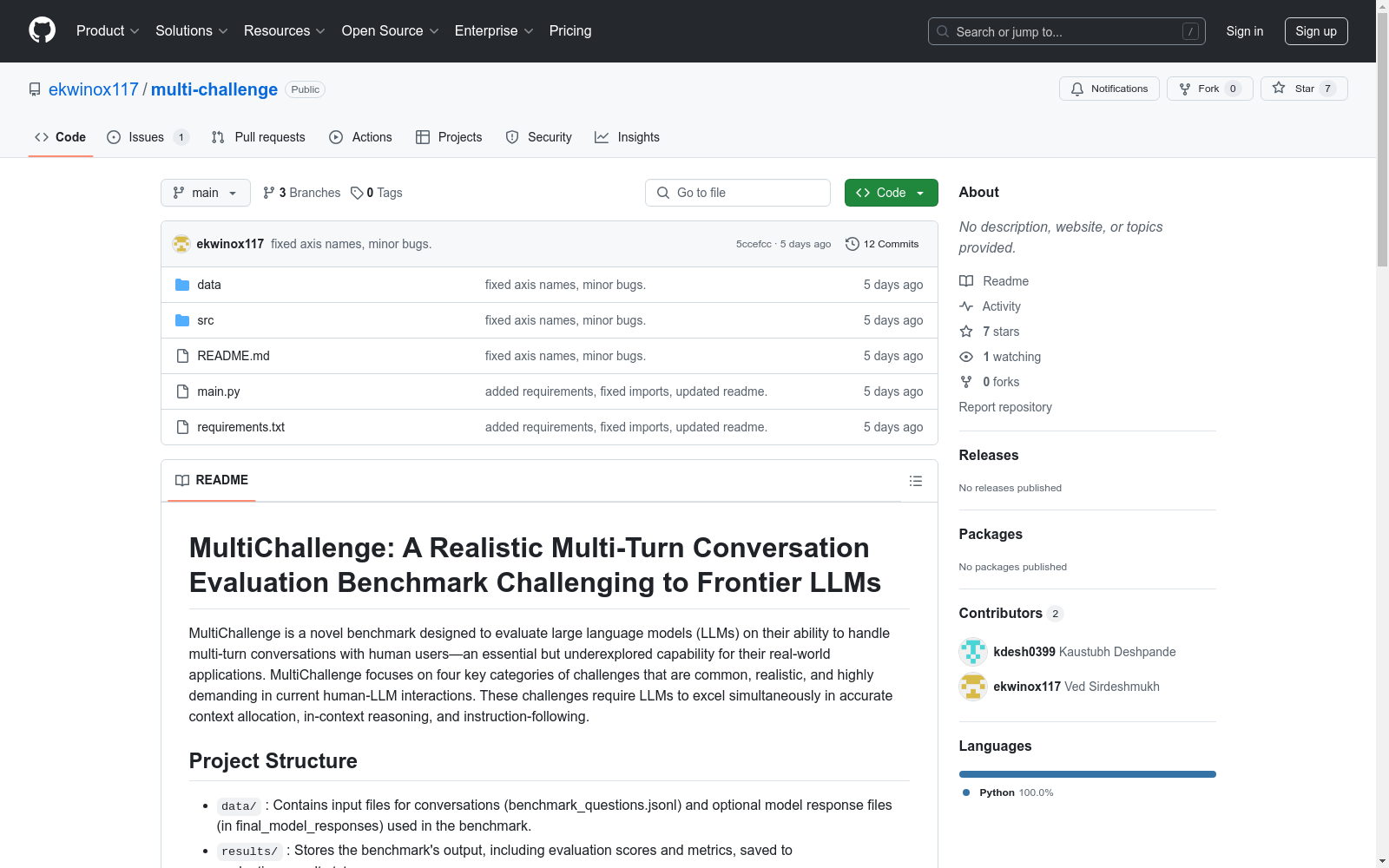The height and width of the screenshot is (868, 1389).
Task: Open README outline list icon
Action: click(x=915, y=481)
